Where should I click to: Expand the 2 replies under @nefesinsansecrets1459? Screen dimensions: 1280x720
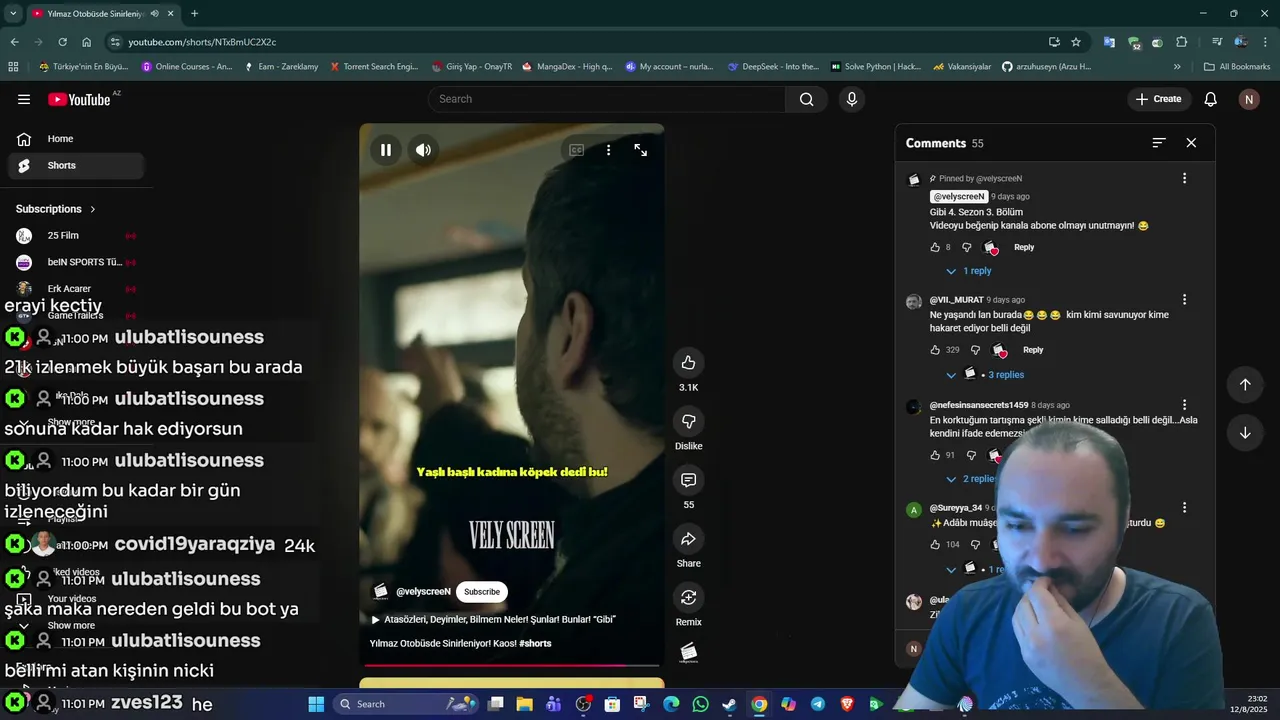(x=970, y=479)
